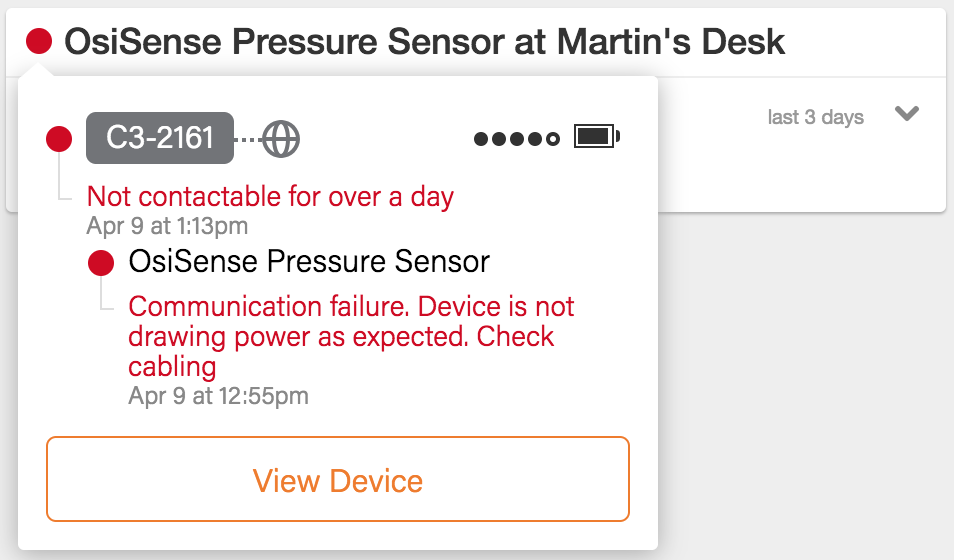Click the "Apr 9 at 1:13pm" timestamp
Image resolution: width=954 pixels, height=560 pixels.
(167, 225)
